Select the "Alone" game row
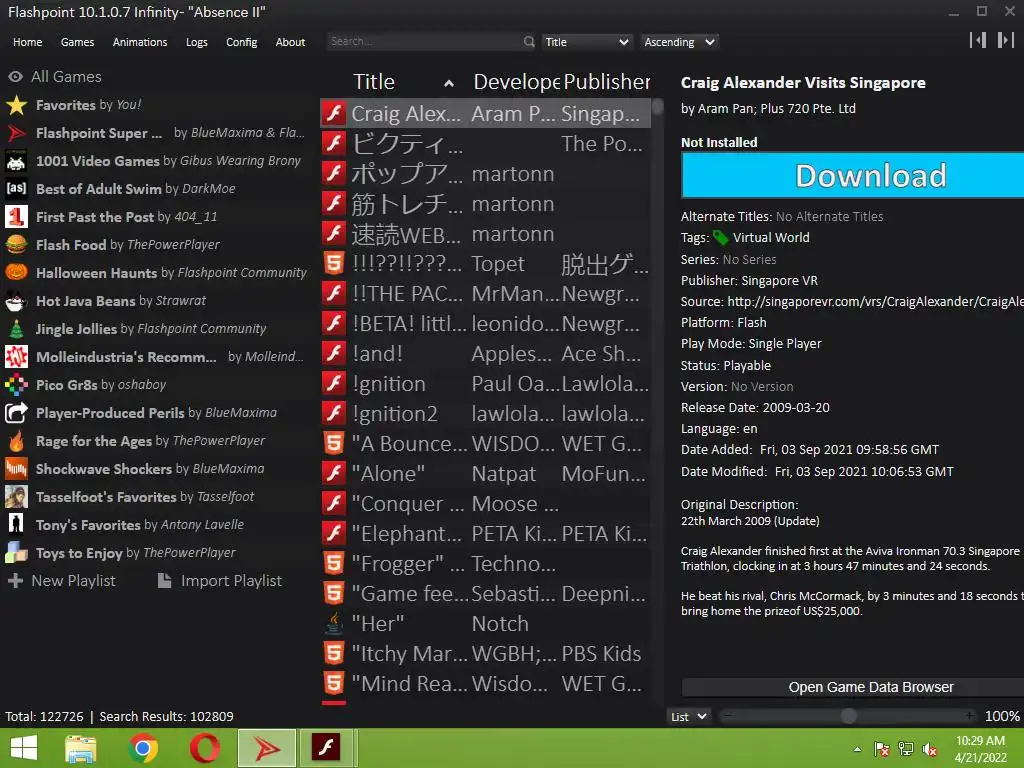1024x768 pixels. [x=486, y=473]
